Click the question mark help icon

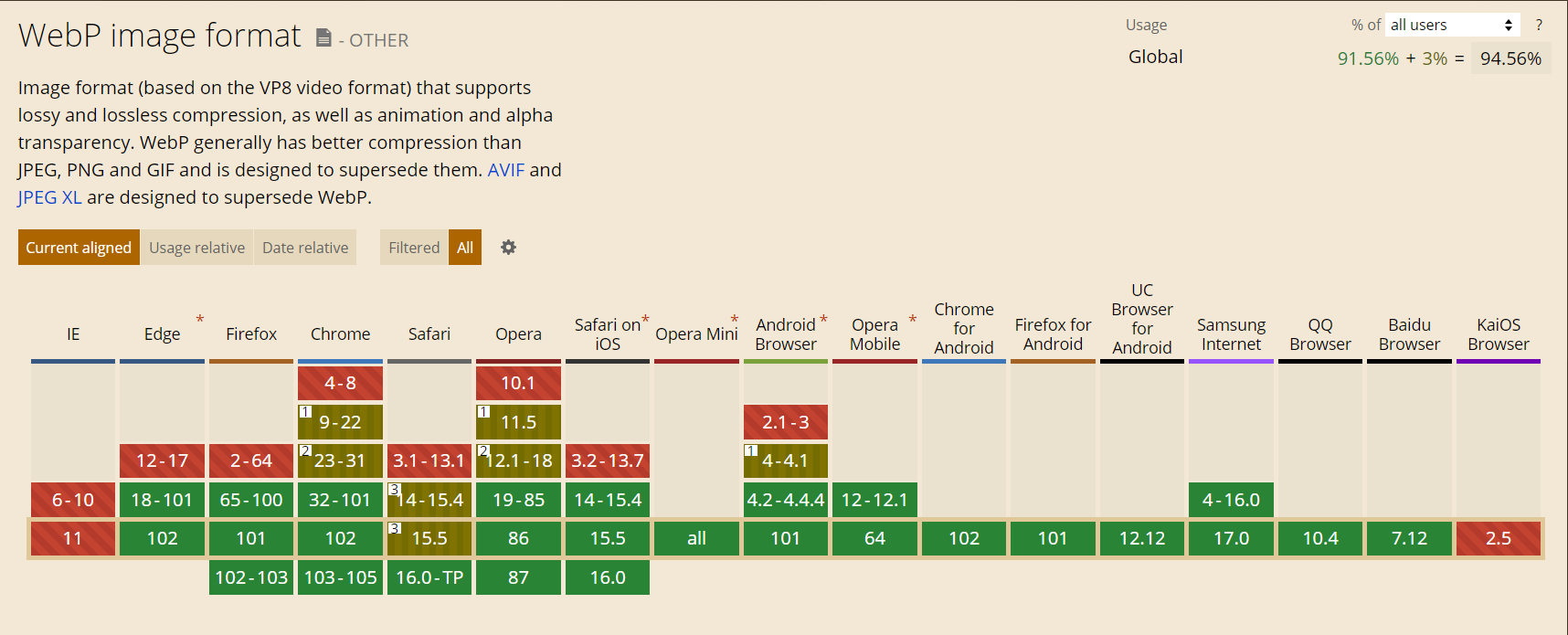coord(1539,25)
